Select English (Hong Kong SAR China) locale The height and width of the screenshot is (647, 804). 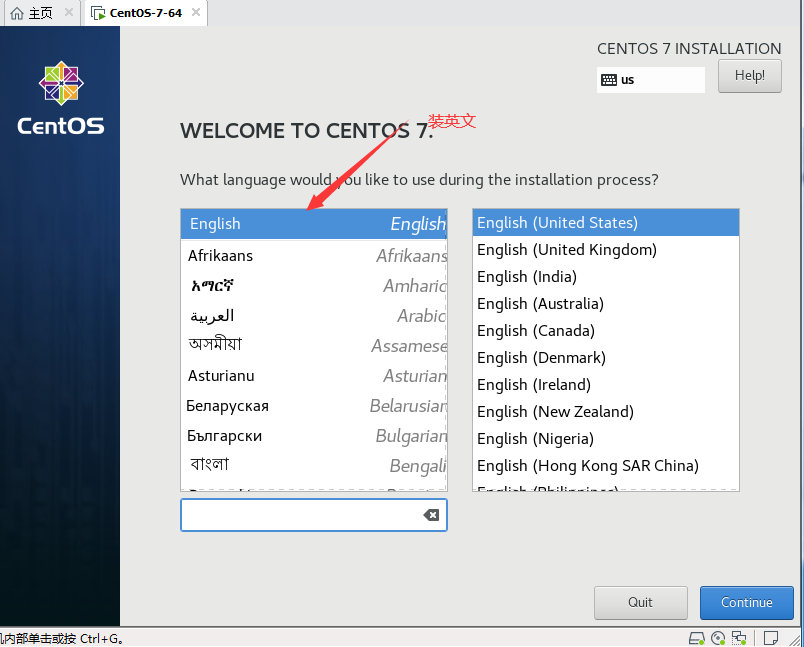click(x=606, y=466)
